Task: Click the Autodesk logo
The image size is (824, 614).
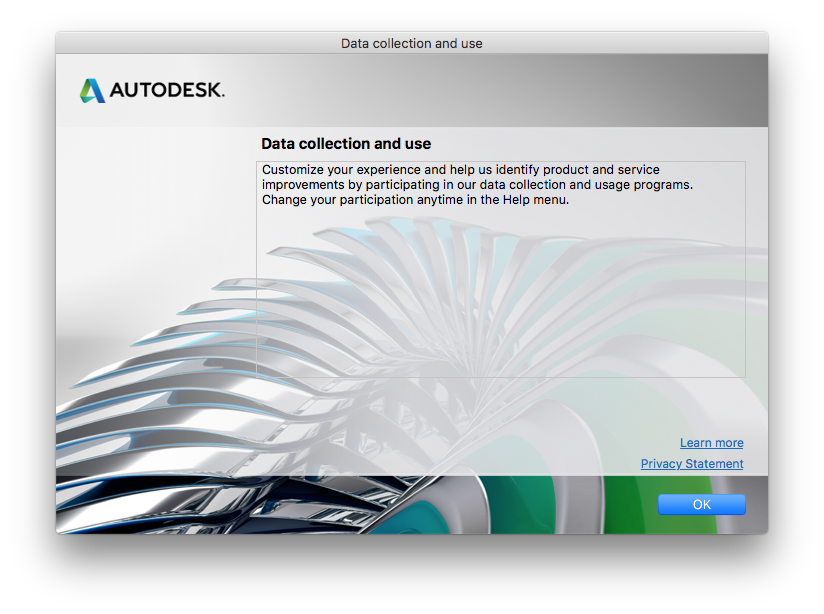Action: 152,90
